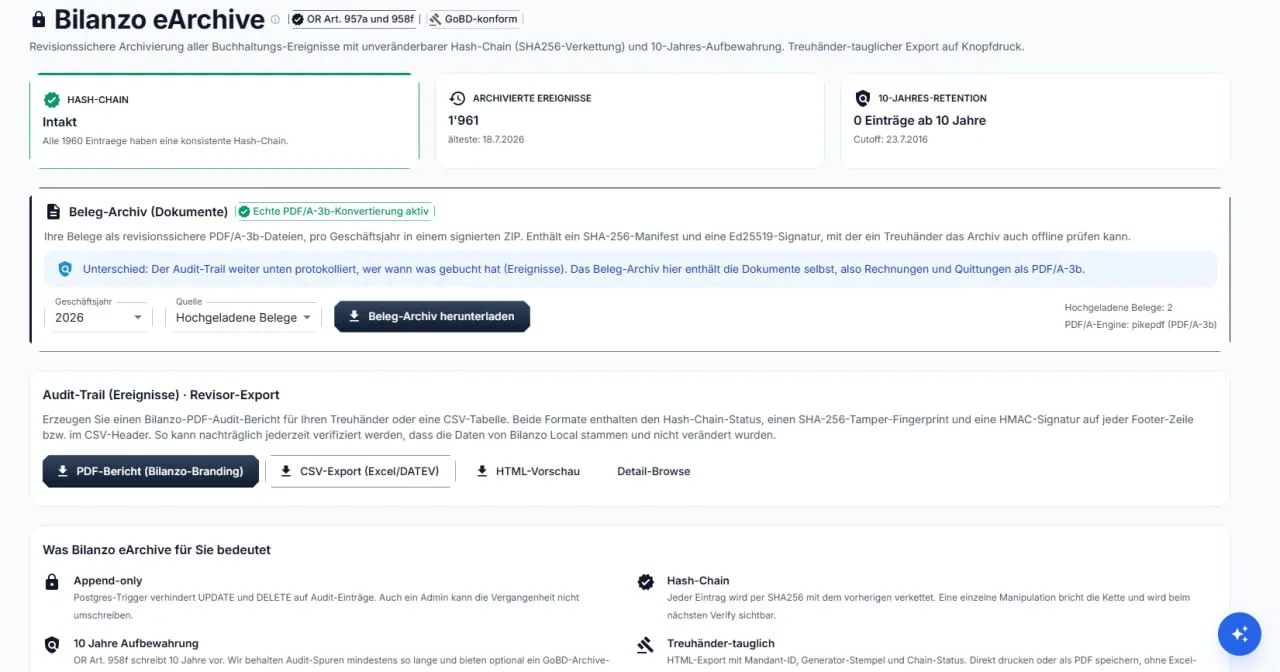Open the Archivierte Ereignisse card
This screenshot has height=672, width=1280.
(x=630, y=120)
